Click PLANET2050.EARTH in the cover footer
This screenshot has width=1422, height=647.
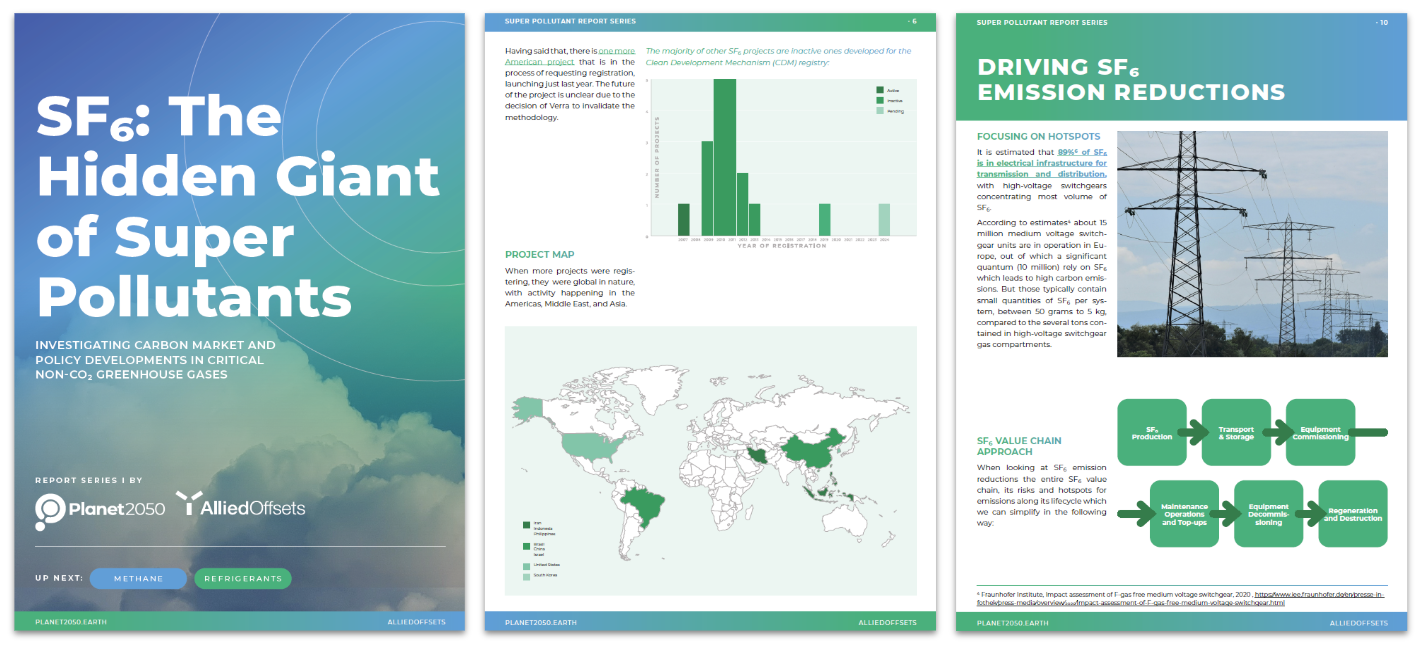(x=69, y=622)
